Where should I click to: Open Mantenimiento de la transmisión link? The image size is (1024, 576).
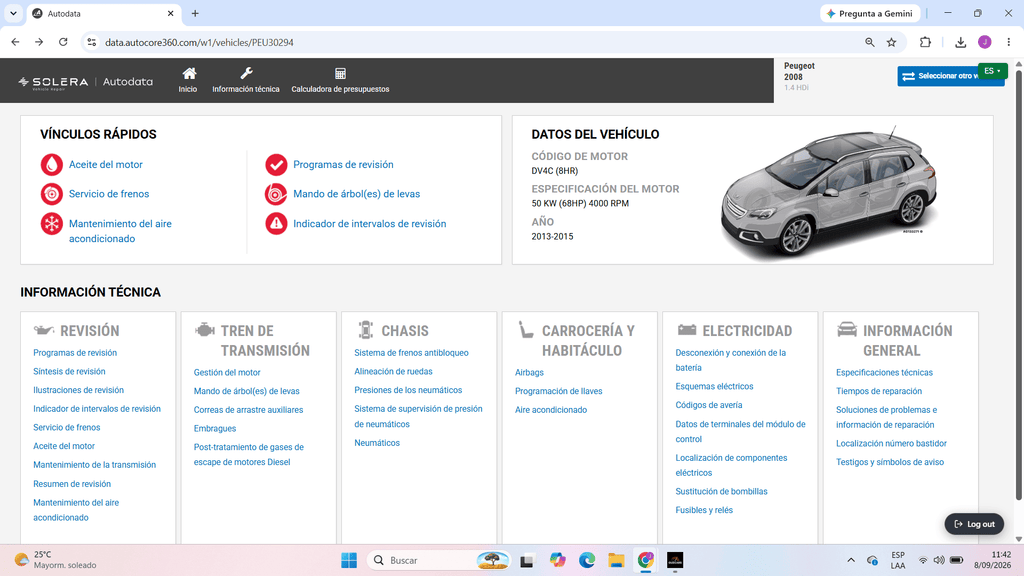tap(95, 465)
